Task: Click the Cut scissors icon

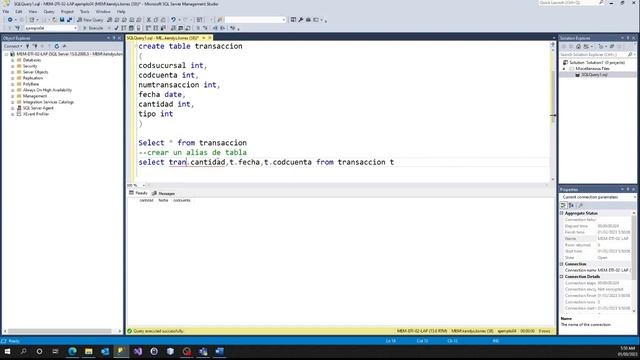Action: tap(149, 20)
